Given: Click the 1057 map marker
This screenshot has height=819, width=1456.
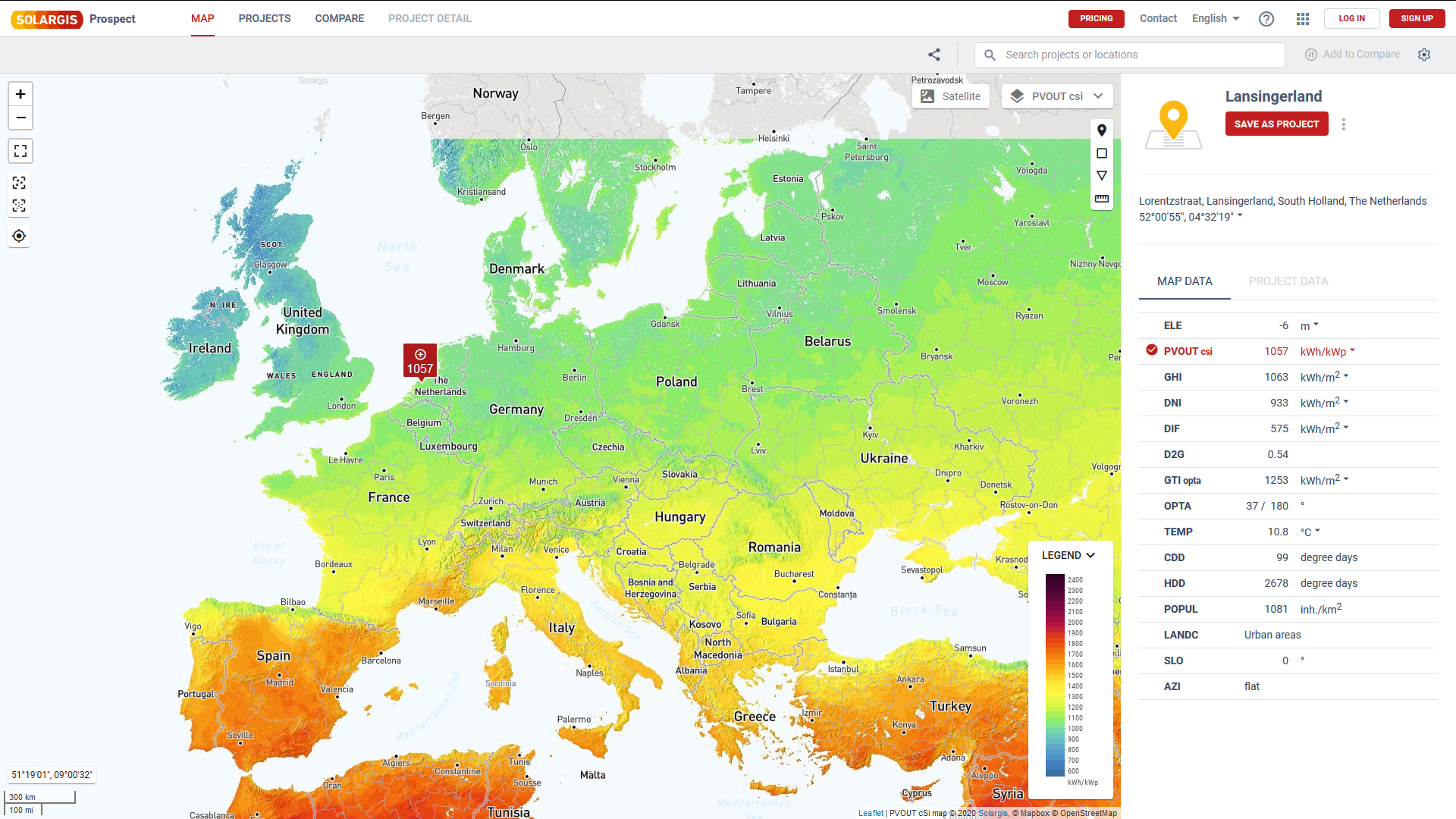Looking at the screenshot, I should (x=420, y=362).
